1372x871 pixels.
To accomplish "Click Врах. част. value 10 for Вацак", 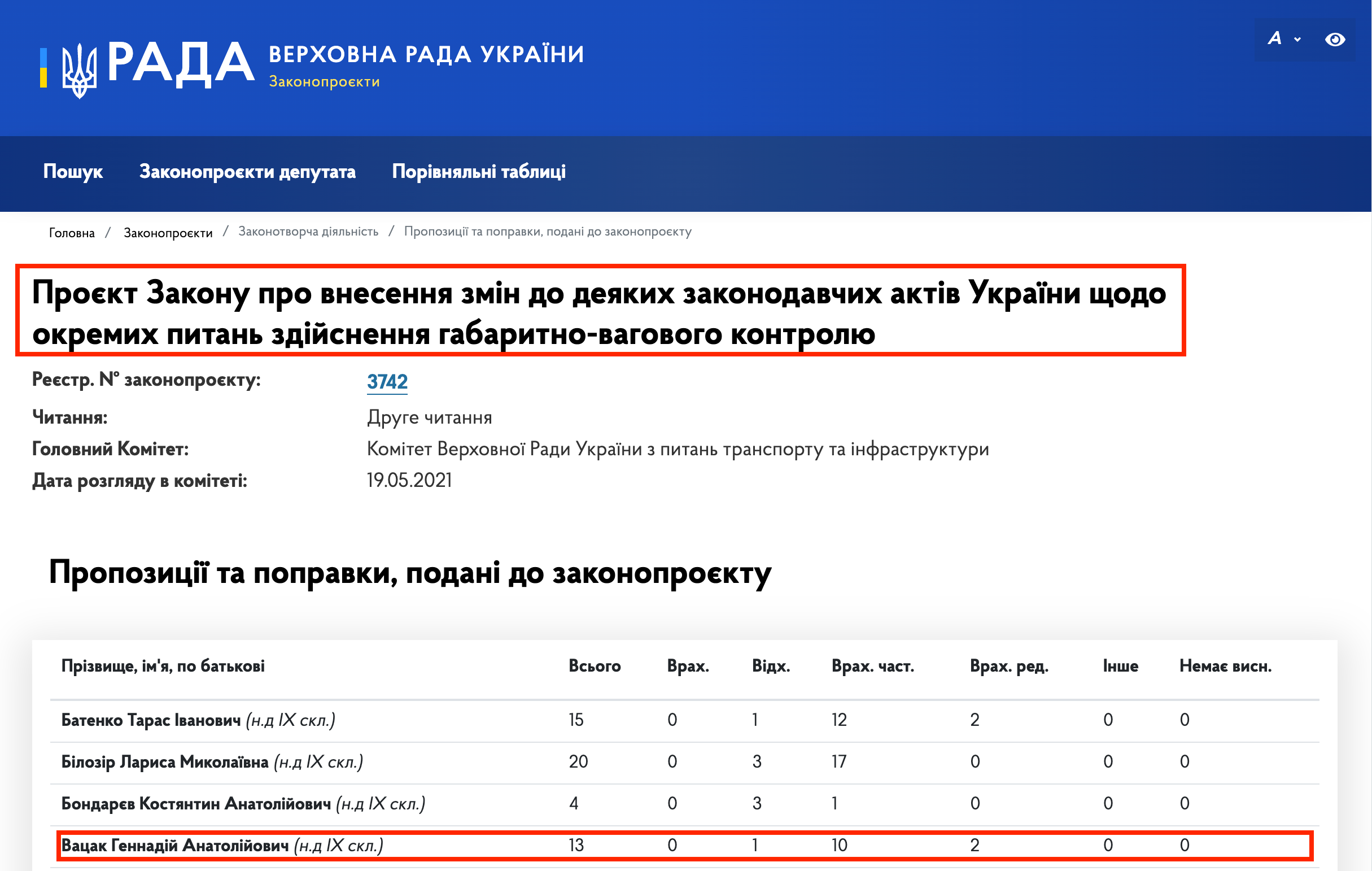I will pos(840,845).
